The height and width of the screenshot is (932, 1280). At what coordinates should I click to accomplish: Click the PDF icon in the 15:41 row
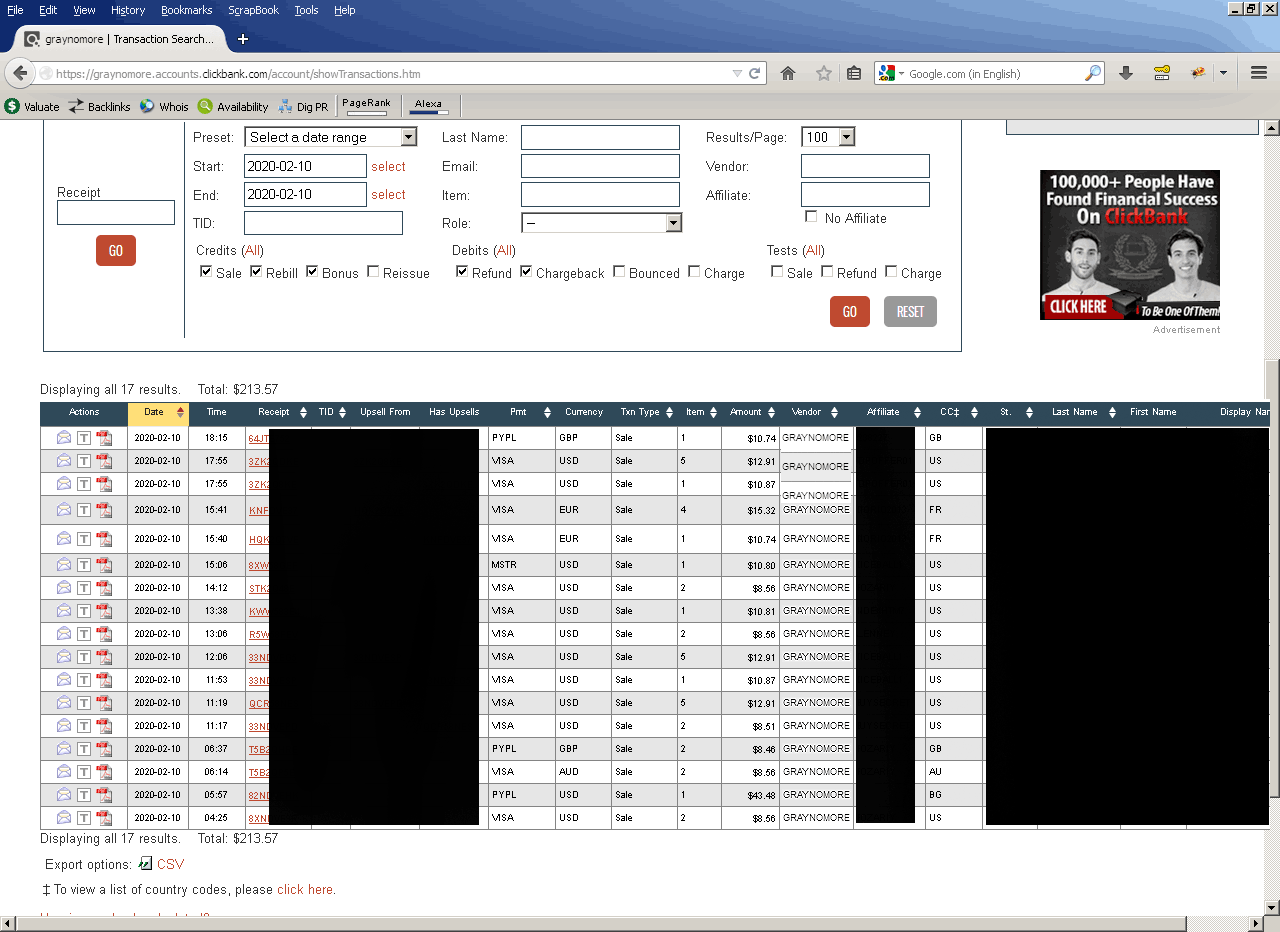[x=104, y=510]
